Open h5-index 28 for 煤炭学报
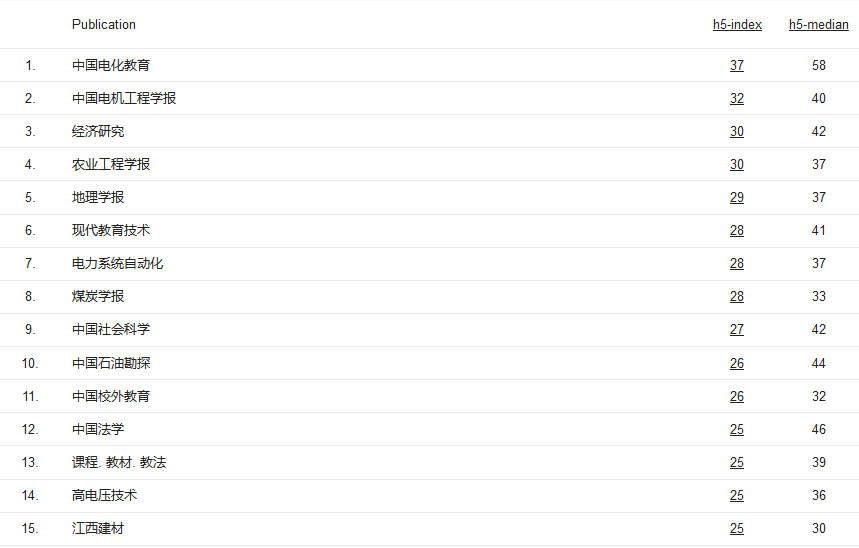This screenshot has height=548, width=859. (x=737, y=297)
